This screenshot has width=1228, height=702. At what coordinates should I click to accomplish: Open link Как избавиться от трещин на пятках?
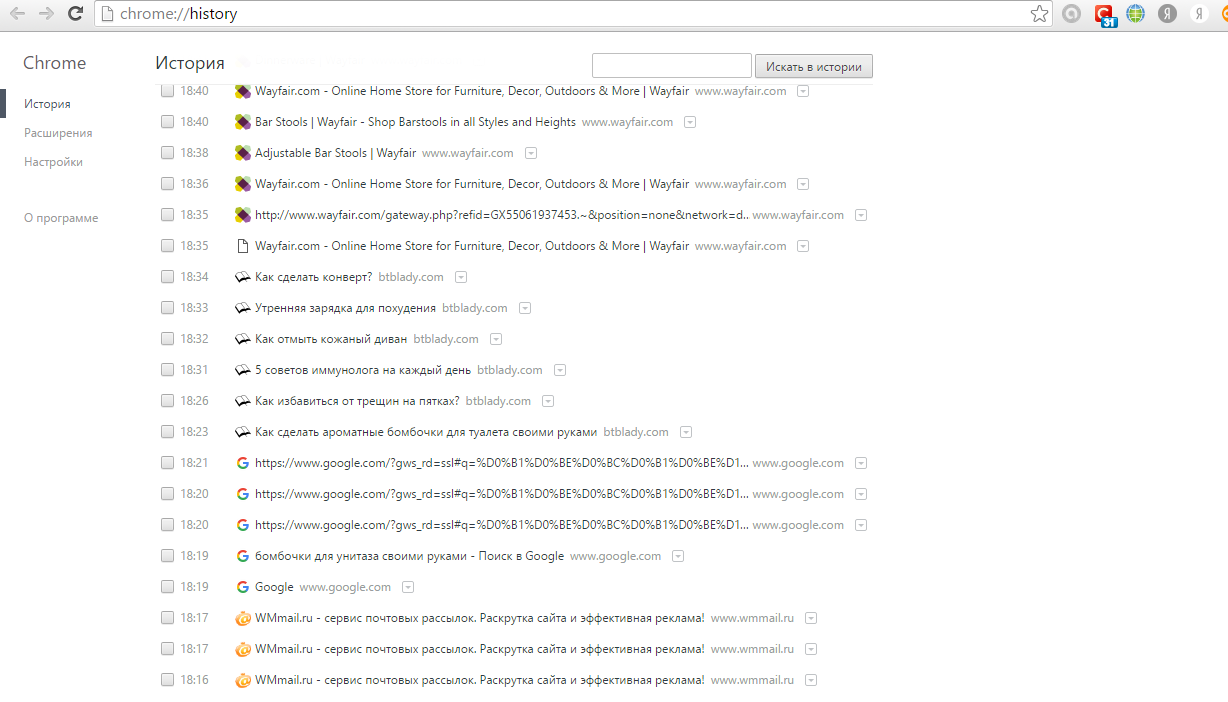pyautogui.click(x=357, y=401)
